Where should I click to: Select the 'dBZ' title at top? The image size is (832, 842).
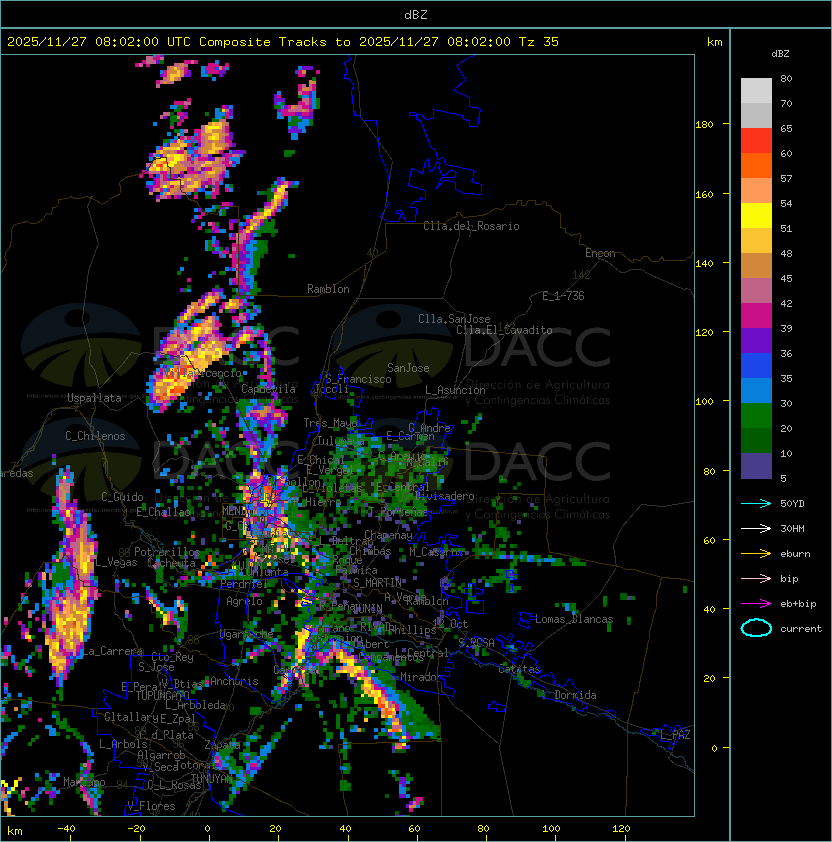coord(416,14)
